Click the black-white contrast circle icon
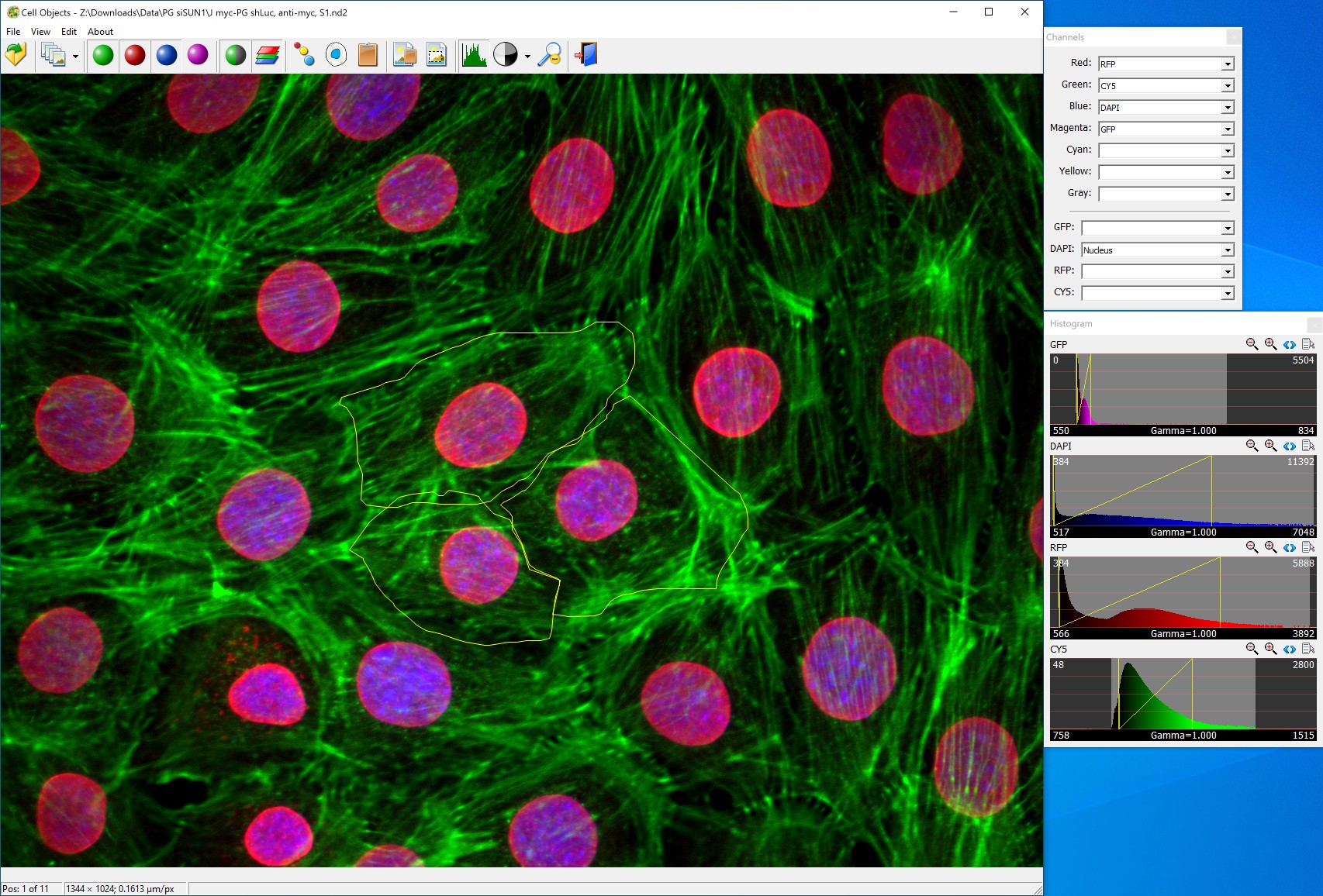The width and height of the screenshot is (1323, 896). [x=506, y=55]
